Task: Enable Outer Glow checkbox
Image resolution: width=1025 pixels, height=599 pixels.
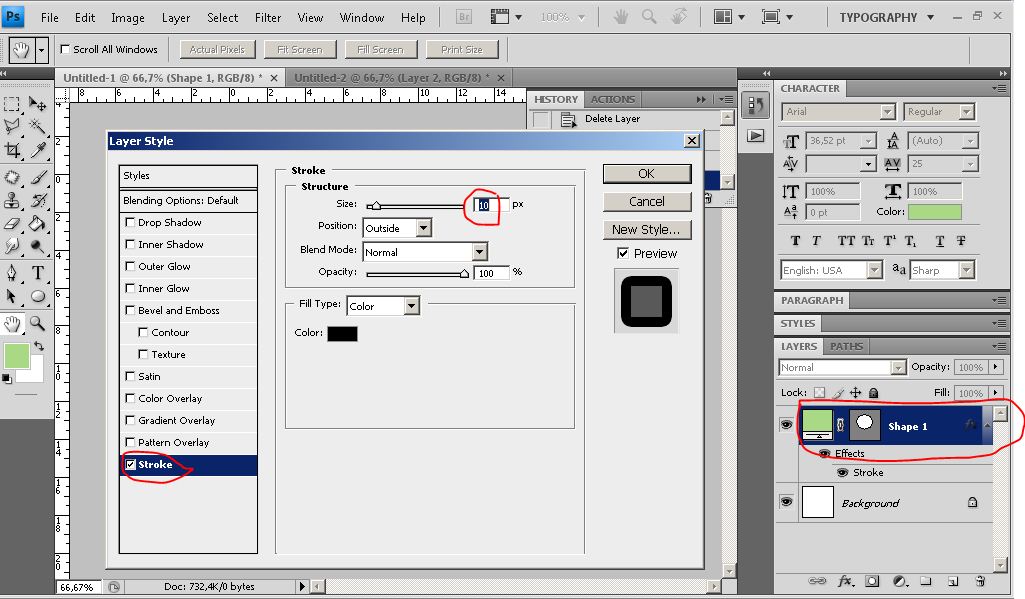Action: click(130, 266)
